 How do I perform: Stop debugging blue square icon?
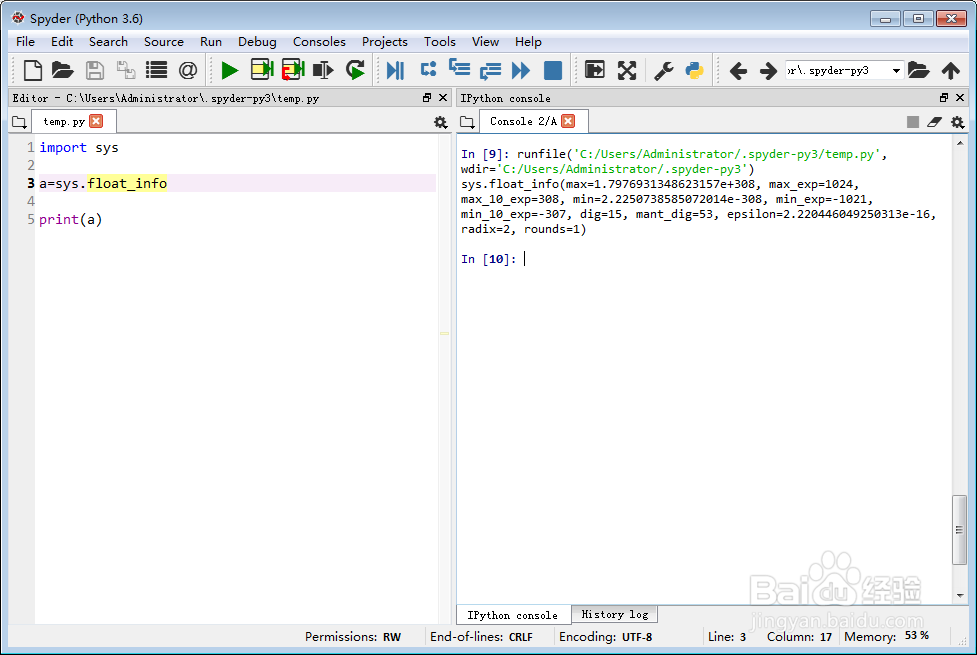(553, 70)
